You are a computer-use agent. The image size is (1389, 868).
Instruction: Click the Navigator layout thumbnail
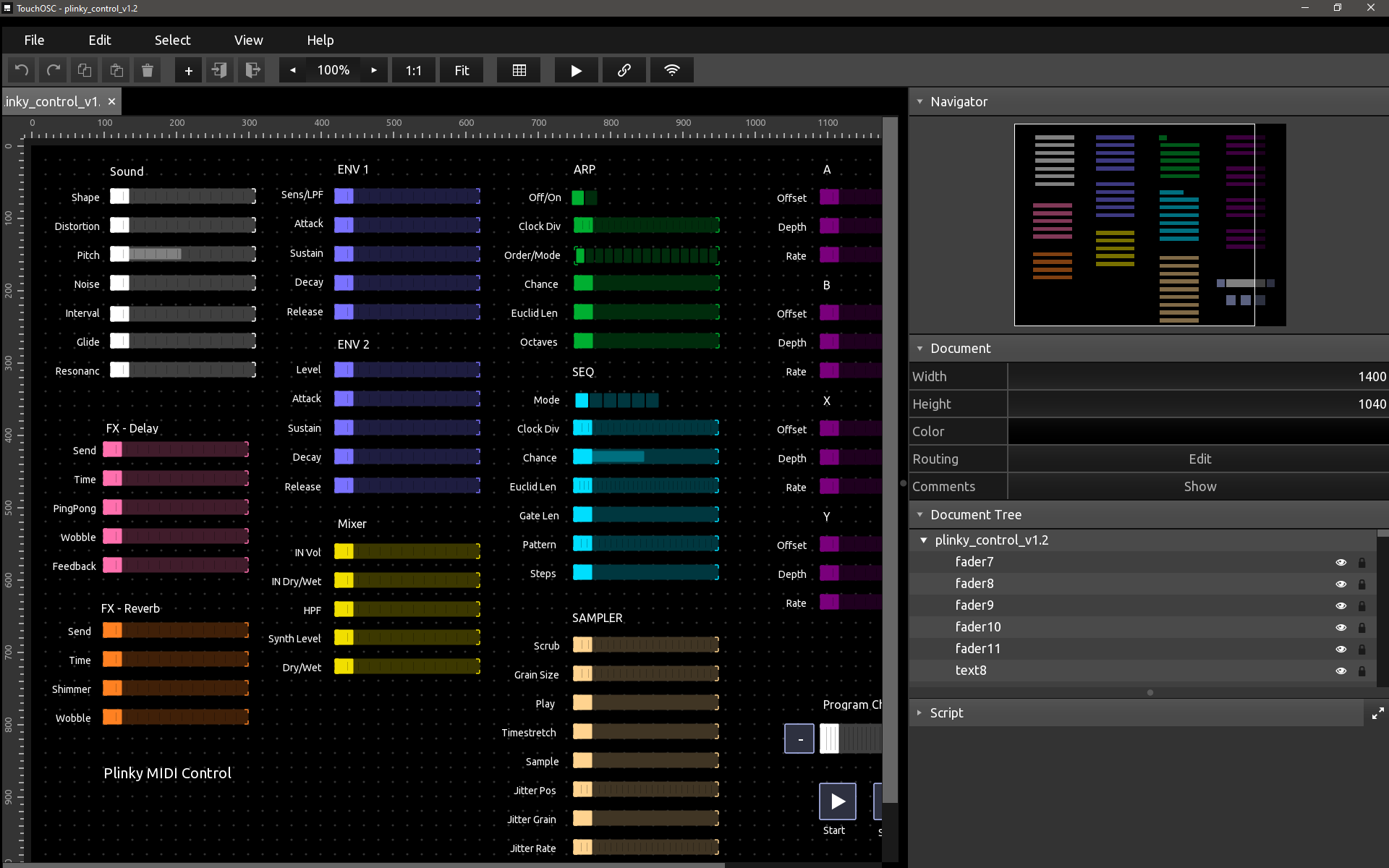(1150, 225)
